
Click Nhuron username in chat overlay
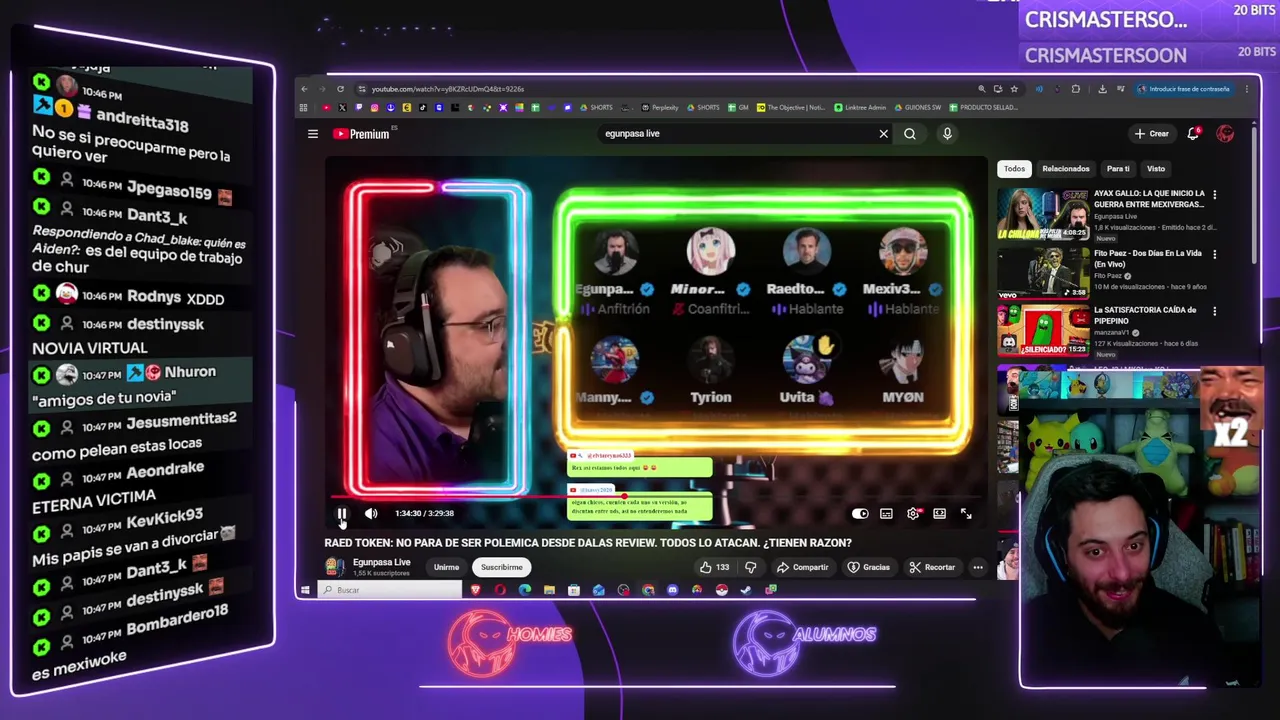(x=190, y=372)
